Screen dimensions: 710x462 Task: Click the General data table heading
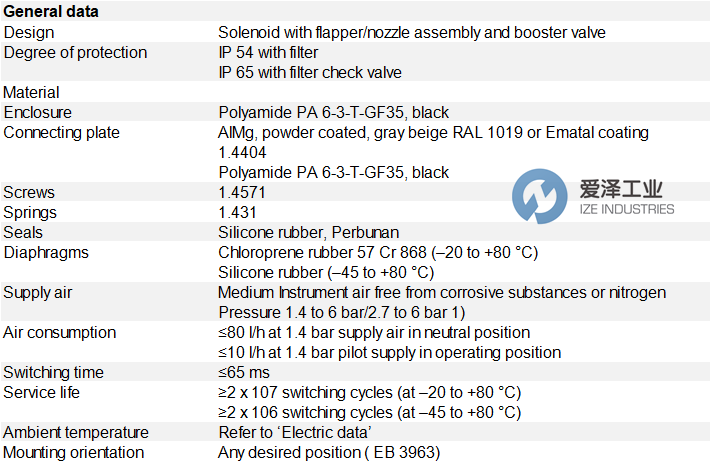(52, 12)
